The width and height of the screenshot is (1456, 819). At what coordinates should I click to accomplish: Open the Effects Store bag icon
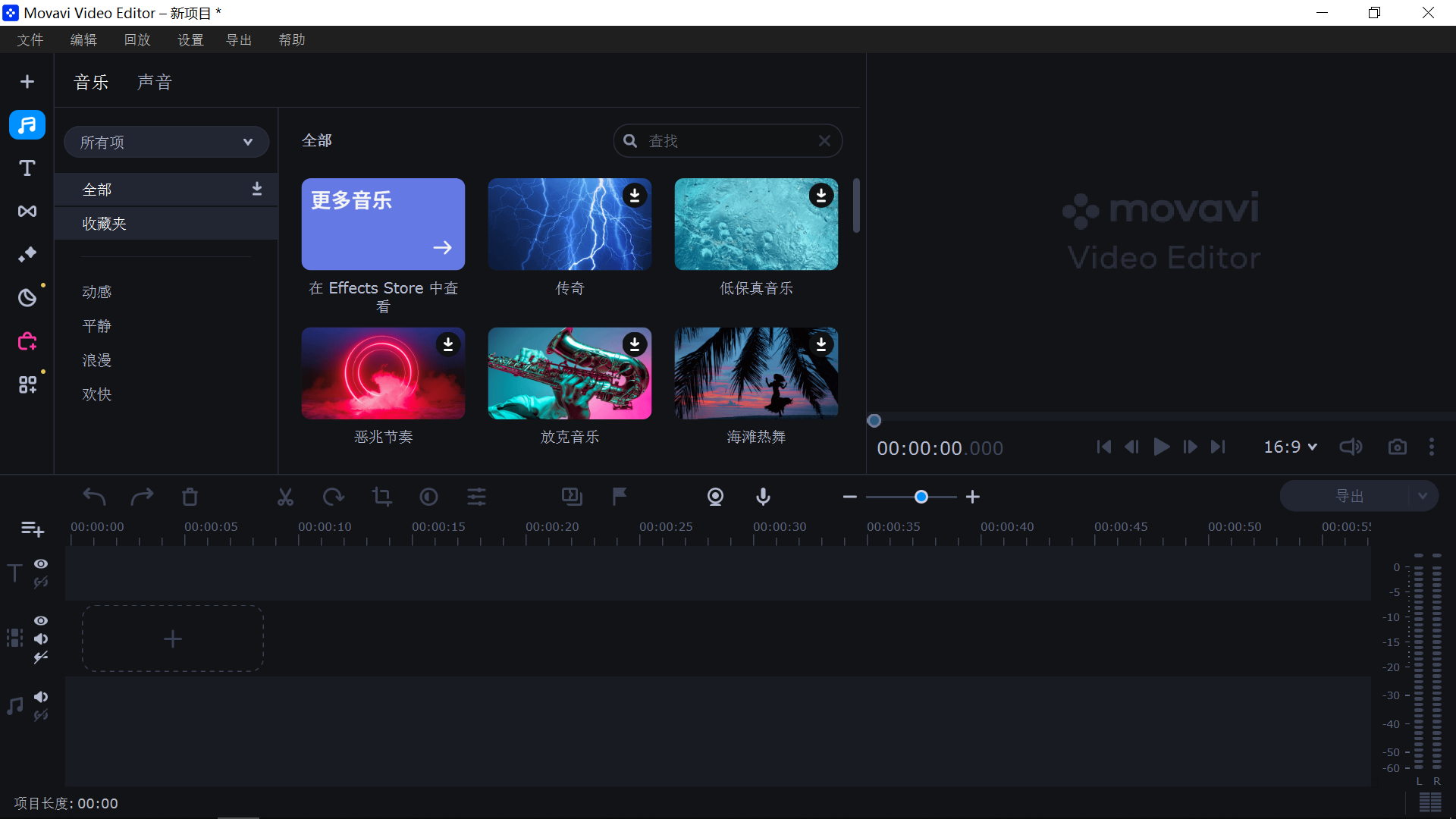(x=27, y=341)
